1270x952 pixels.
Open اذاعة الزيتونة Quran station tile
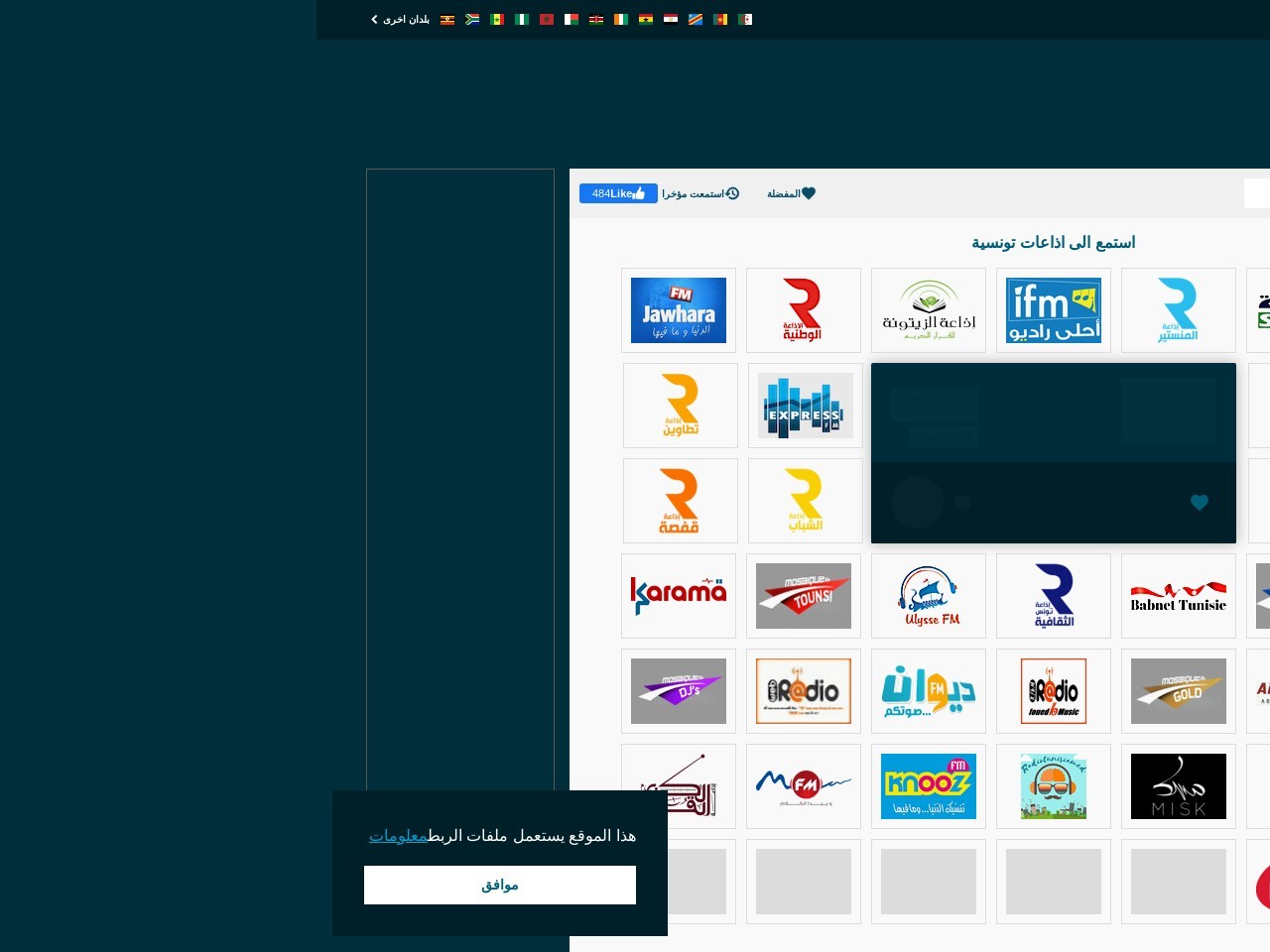[x=929, y=310]
